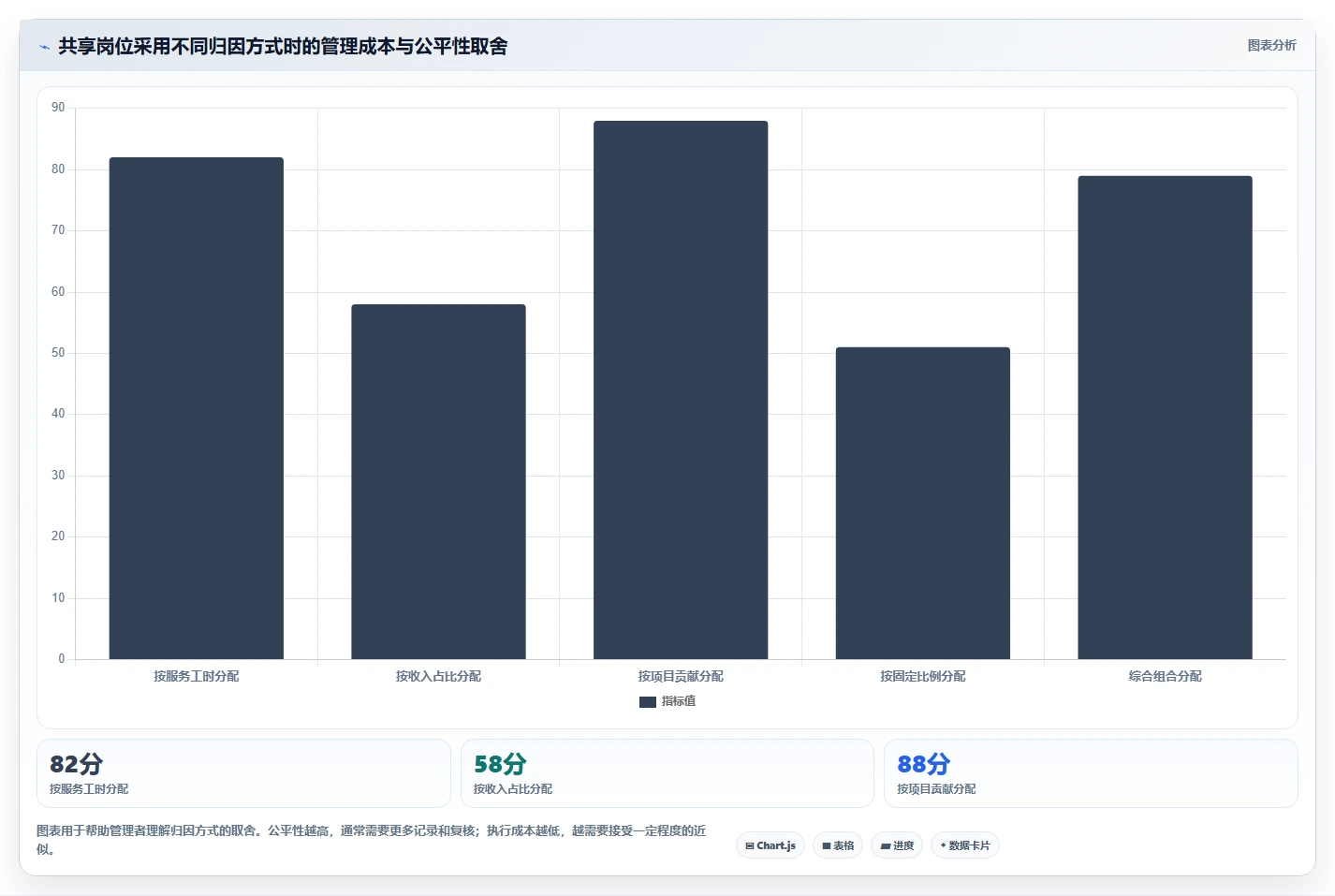Click the 数据卡片 tag icon
Screen dimensions: 1335x896
point(943,845)
